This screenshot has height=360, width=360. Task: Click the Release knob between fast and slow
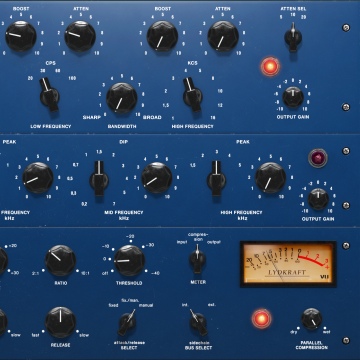click(60, 322)
